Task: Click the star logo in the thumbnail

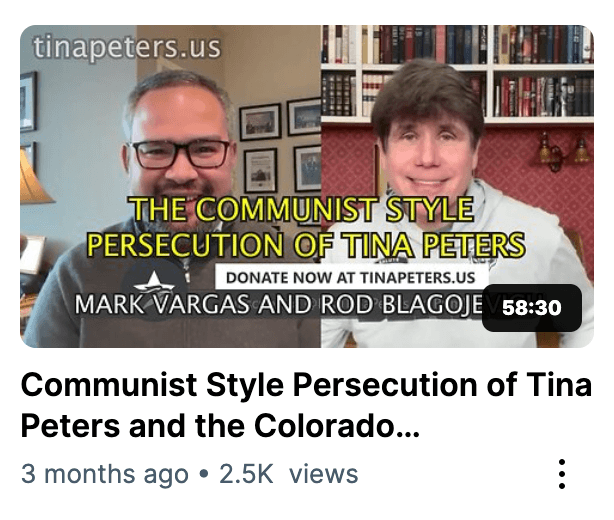Action: (x=154, y=283)
